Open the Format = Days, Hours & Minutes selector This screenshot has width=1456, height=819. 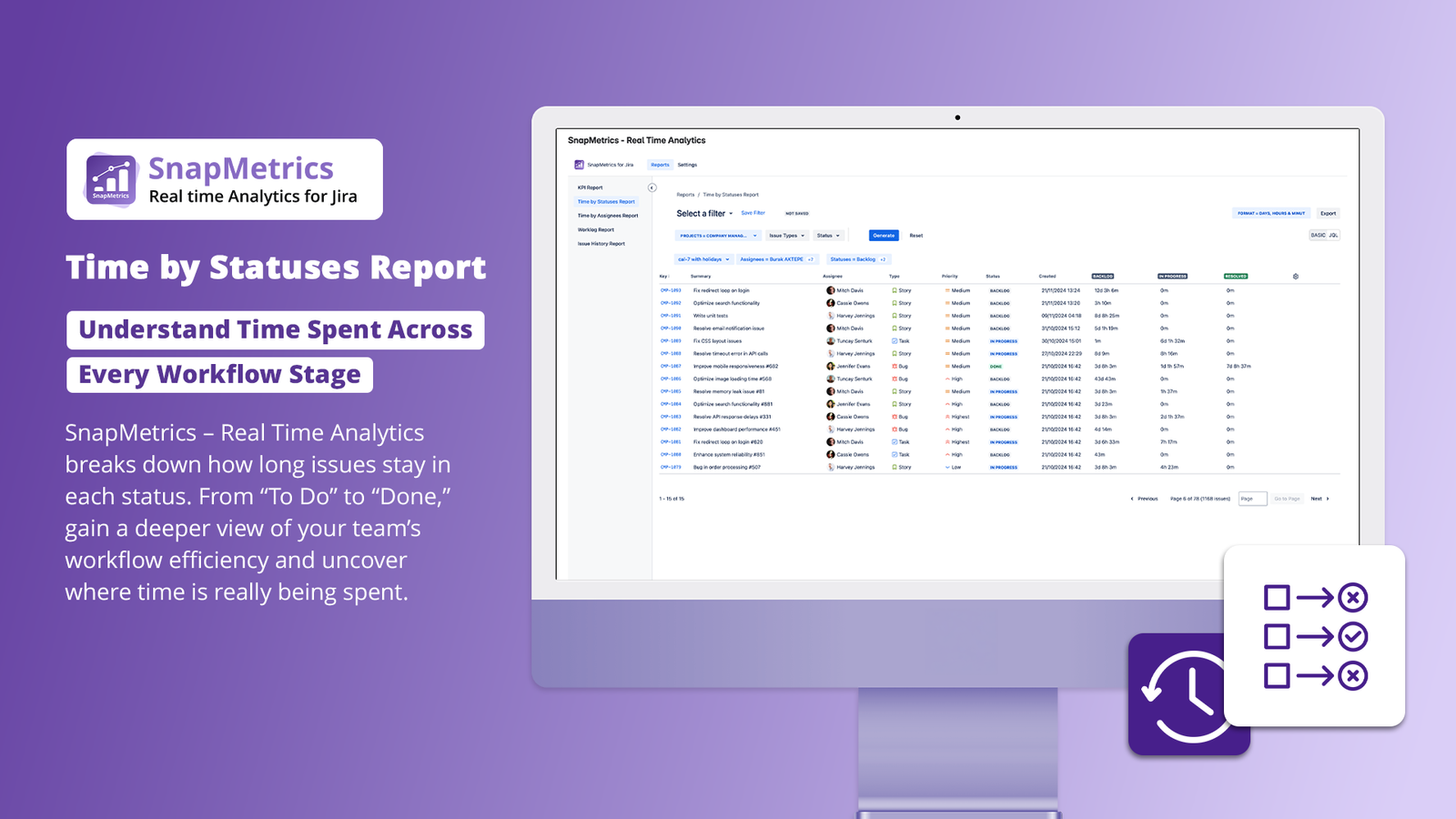click(1271, 213)
